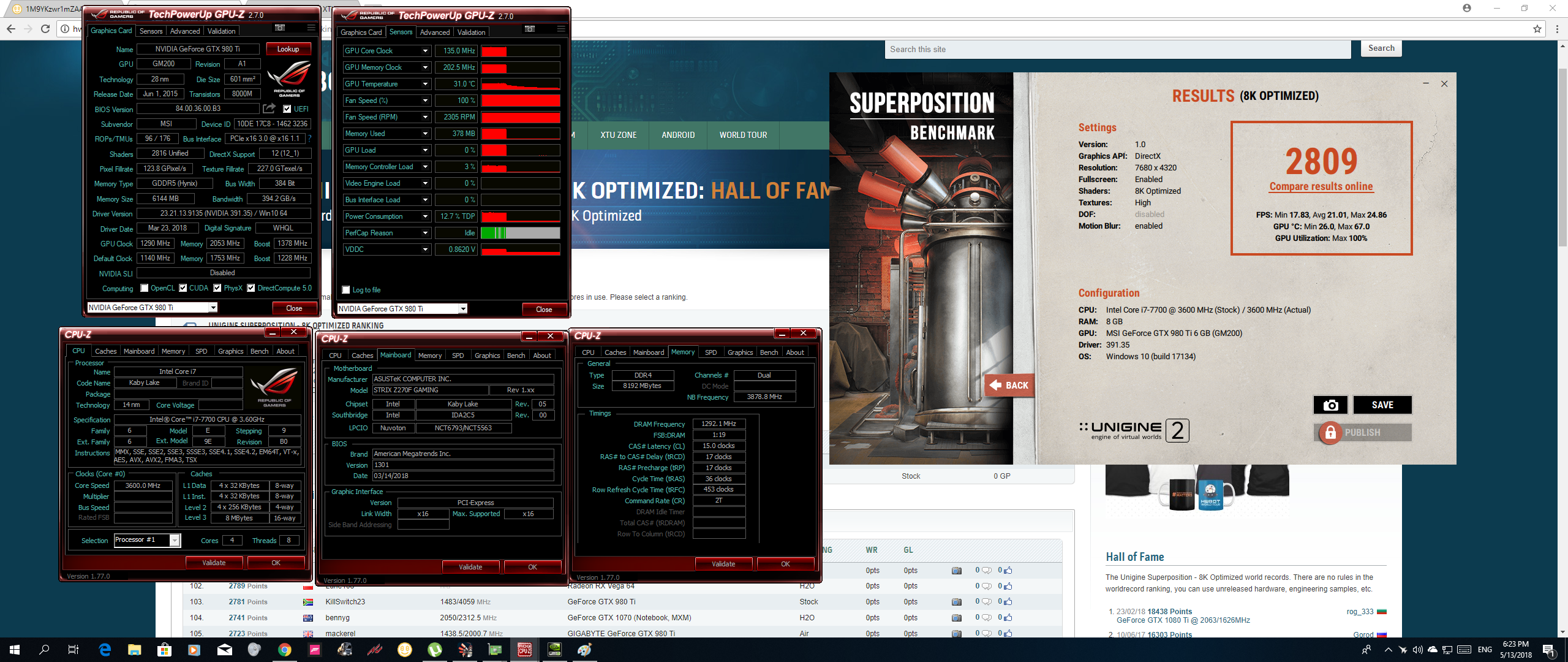This screenshot has height=662, width=1568.
Task: Expand the Fan Speed (RPM) sensor dropdown
Action: coord(425,117)
